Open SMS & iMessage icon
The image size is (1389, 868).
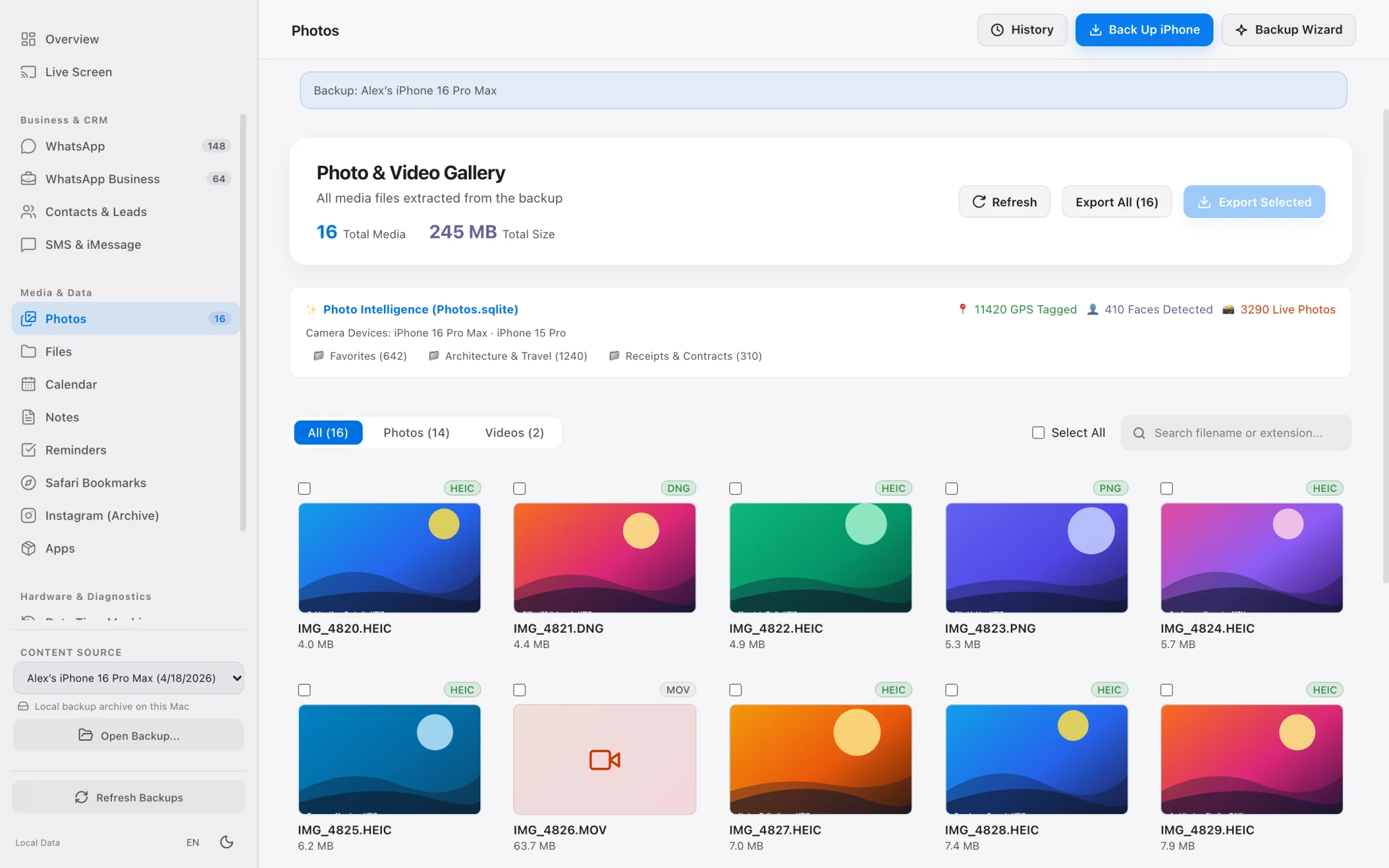point(28,244)
